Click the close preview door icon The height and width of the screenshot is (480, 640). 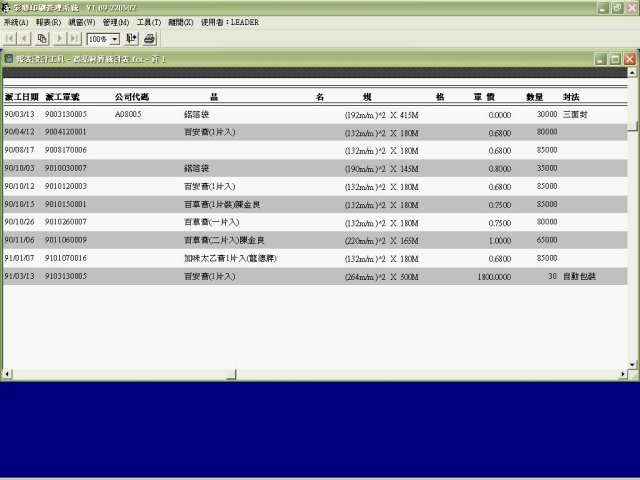(132, 39)
